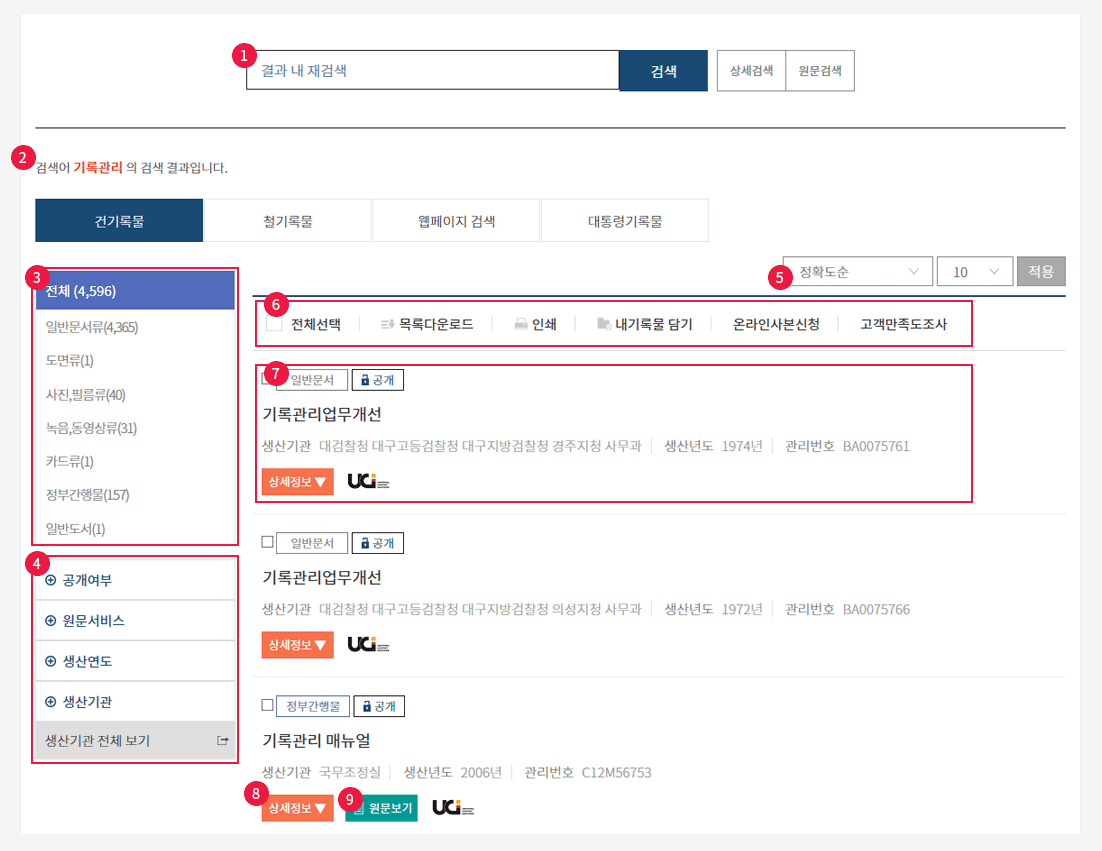Open the results-per-page dropdown showing 10

click(x=974, y=271)
